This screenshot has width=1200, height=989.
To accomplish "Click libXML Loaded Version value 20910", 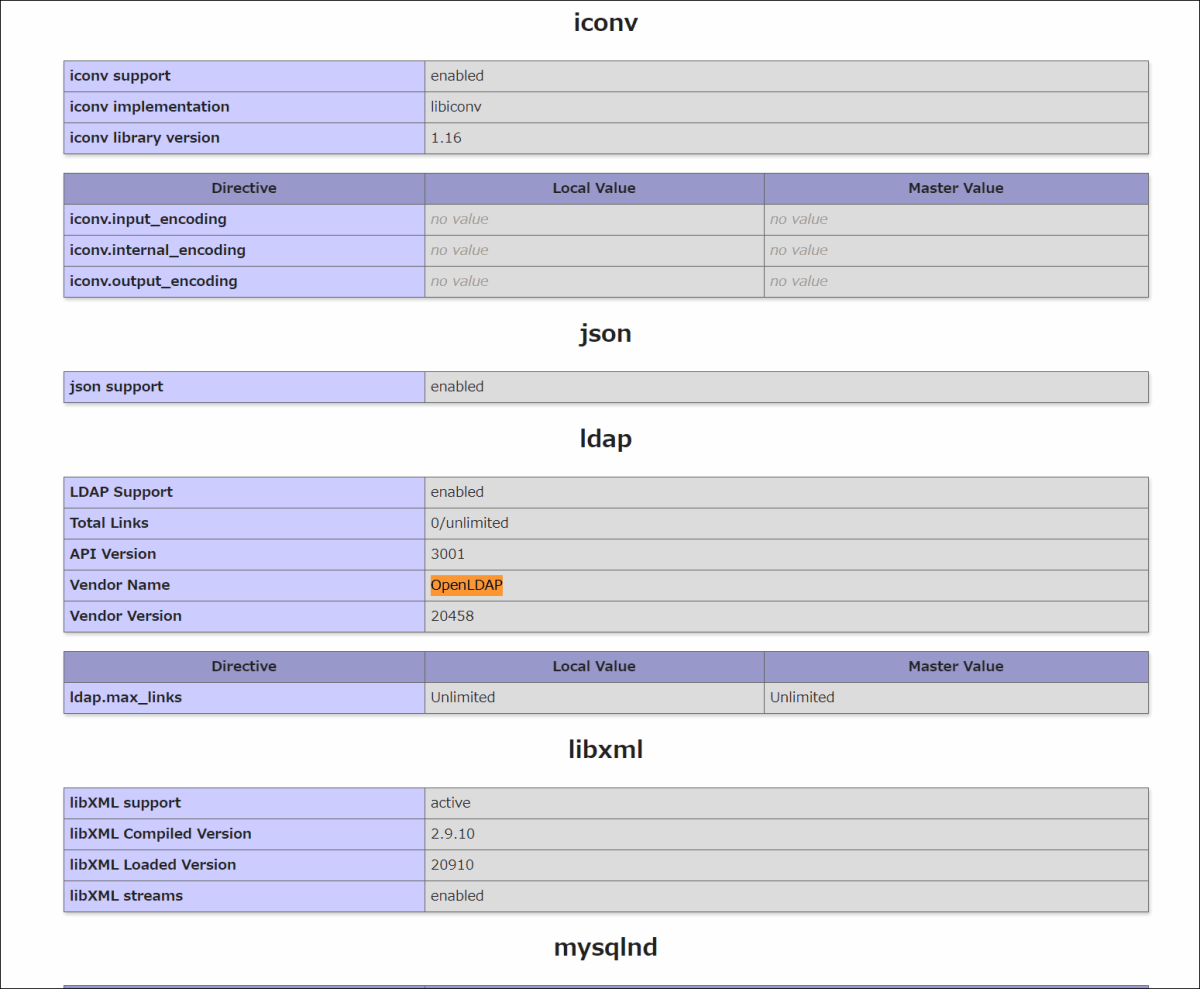I will [452, 865].
